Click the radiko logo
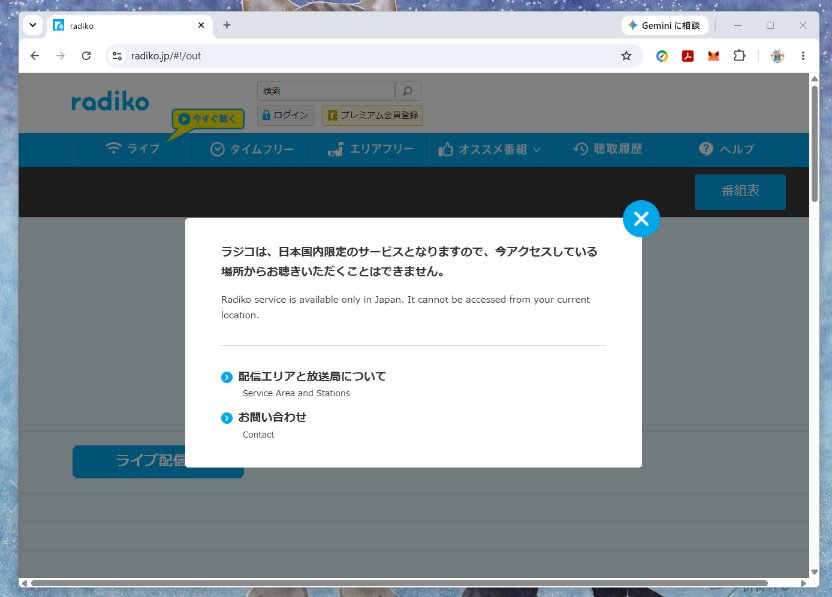The image size is (832, 597). [x=110, y=101]
